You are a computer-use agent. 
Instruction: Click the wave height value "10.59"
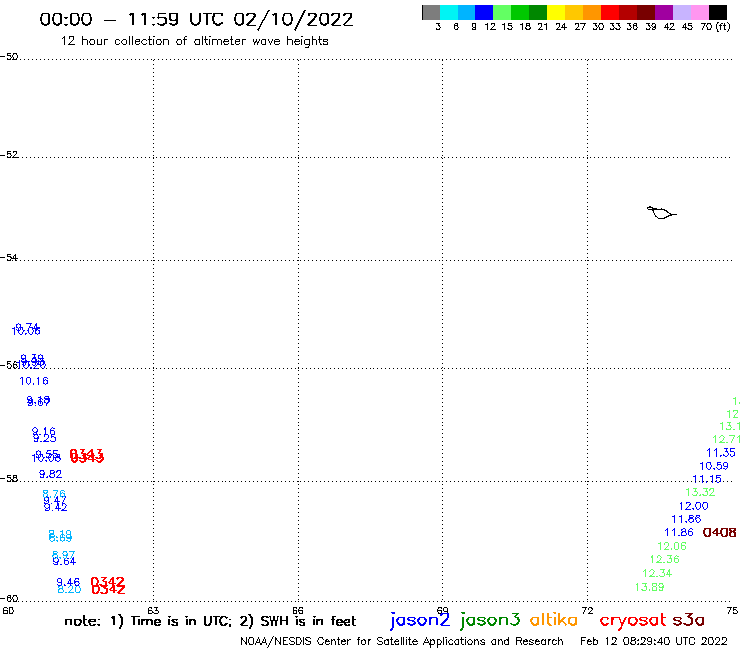click(714, 466)
